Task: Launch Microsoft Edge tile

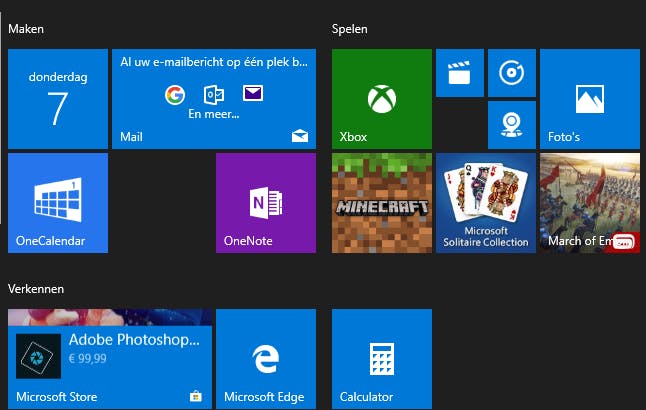Action: point(266,359)
